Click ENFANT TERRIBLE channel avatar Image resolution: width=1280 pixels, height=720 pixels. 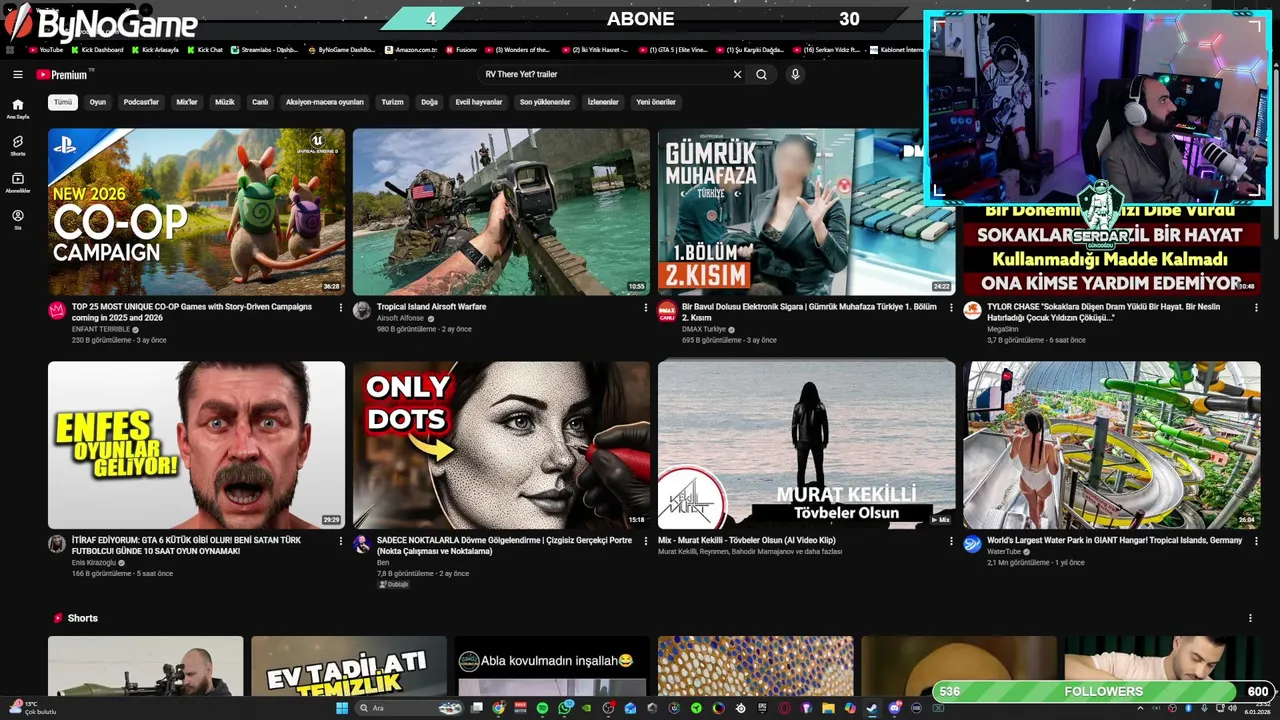pos(57,311)
